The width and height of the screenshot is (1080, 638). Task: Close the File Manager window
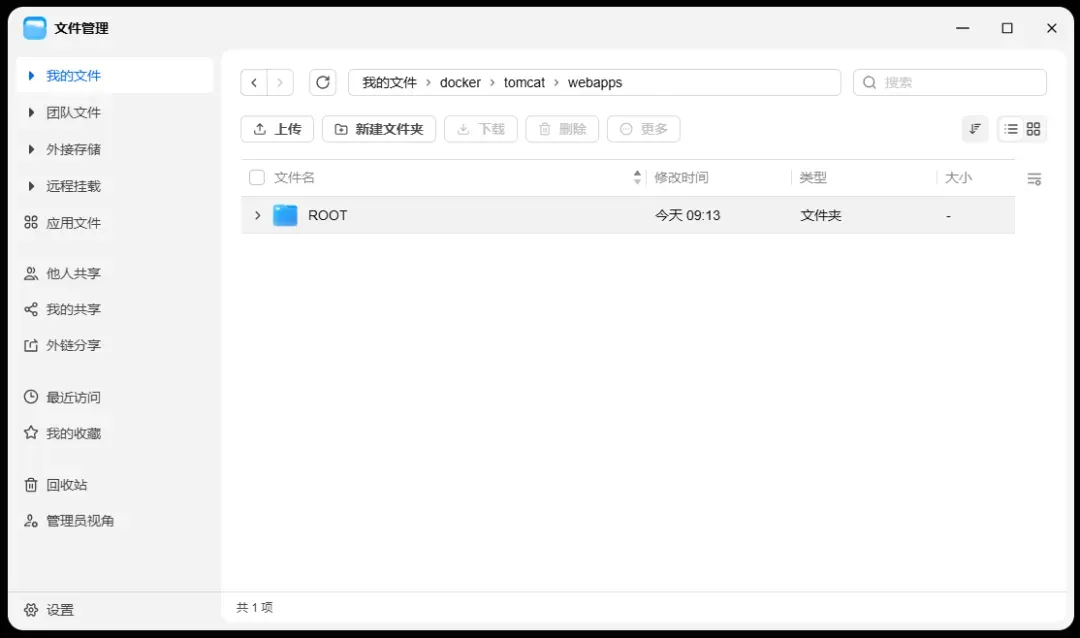[1052, 28]
